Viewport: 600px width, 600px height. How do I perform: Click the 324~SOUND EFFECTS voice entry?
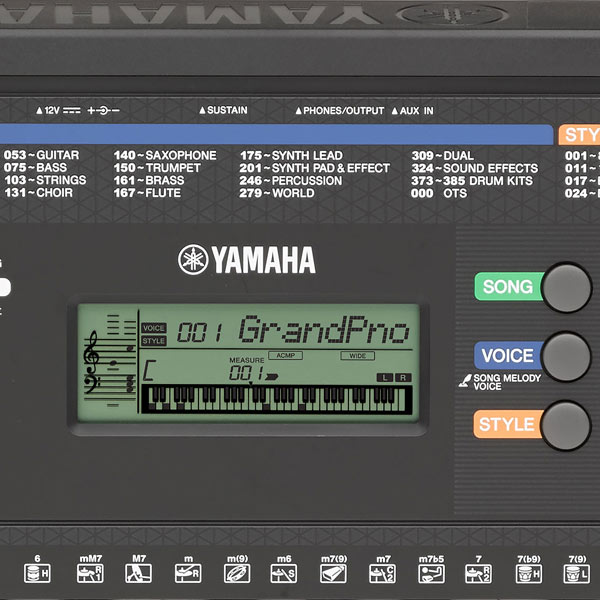point(475,168)
